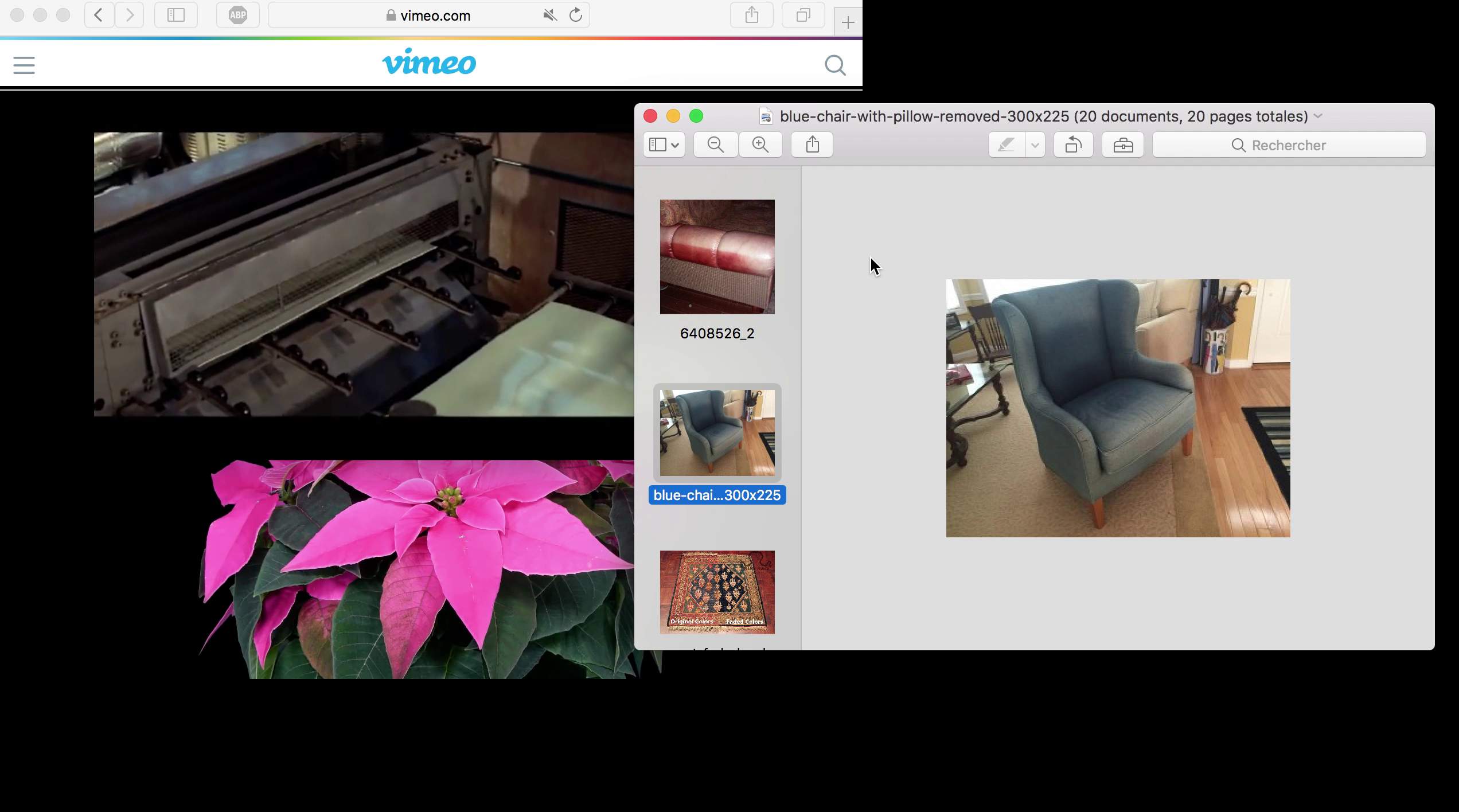Show Markup toolbar in Preview

1123,145
